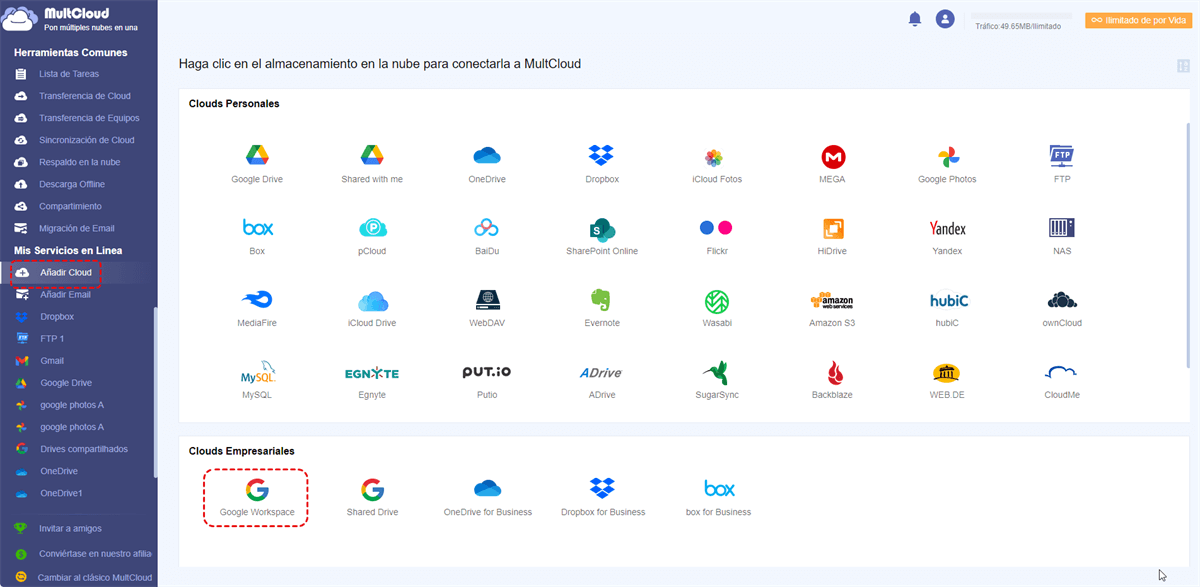Click Invitar a amigos link

click(70, 528)
